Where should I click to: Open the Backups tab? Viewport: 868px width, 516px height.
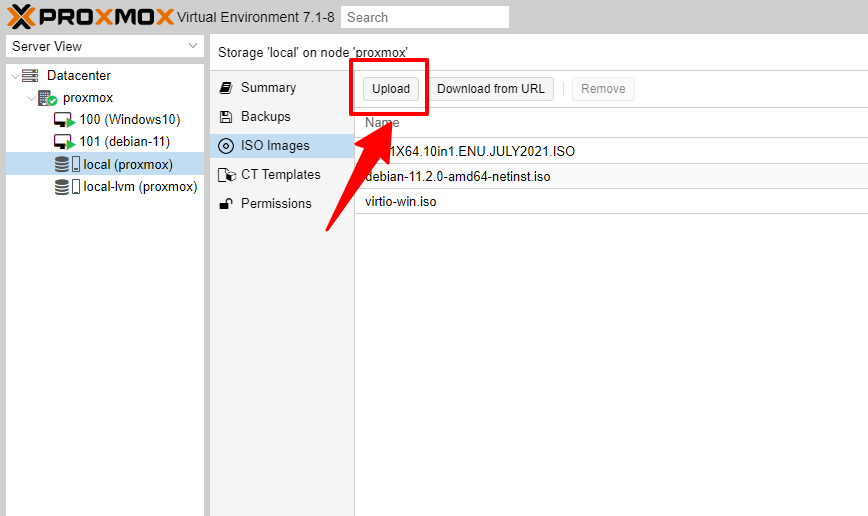(282, 117)
